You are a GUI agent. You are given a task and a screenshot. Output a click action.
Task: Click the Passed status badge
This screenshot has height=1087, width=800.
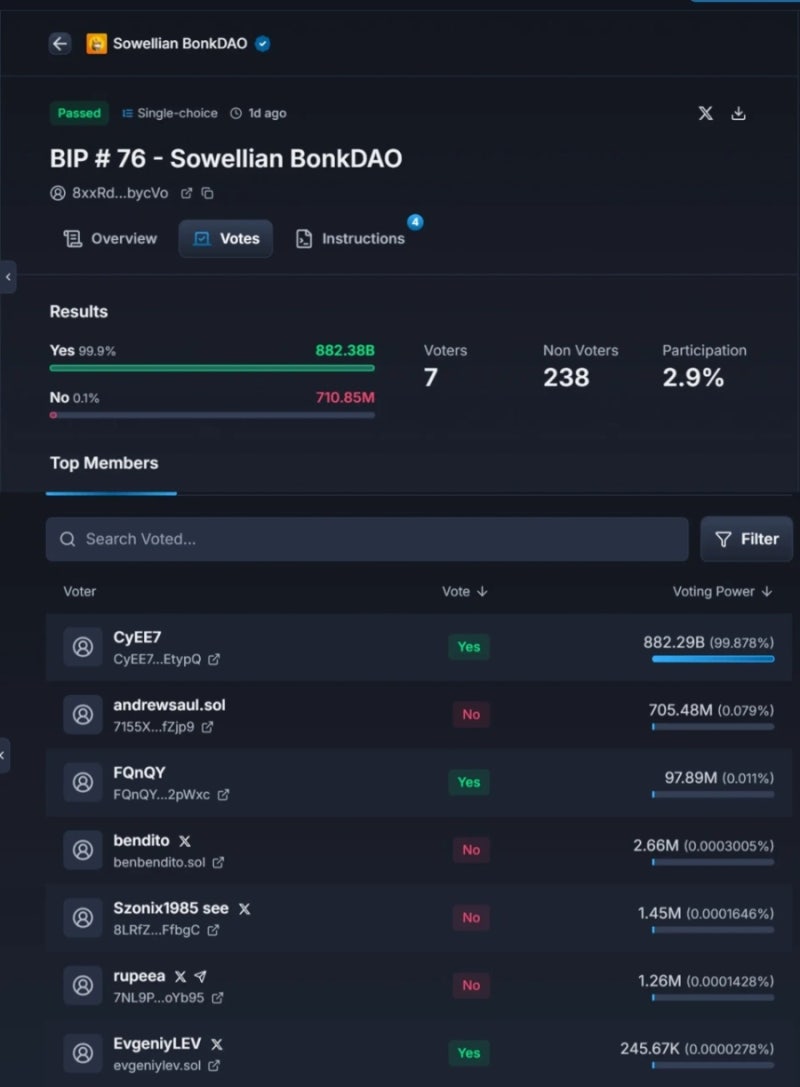point(79,113)
